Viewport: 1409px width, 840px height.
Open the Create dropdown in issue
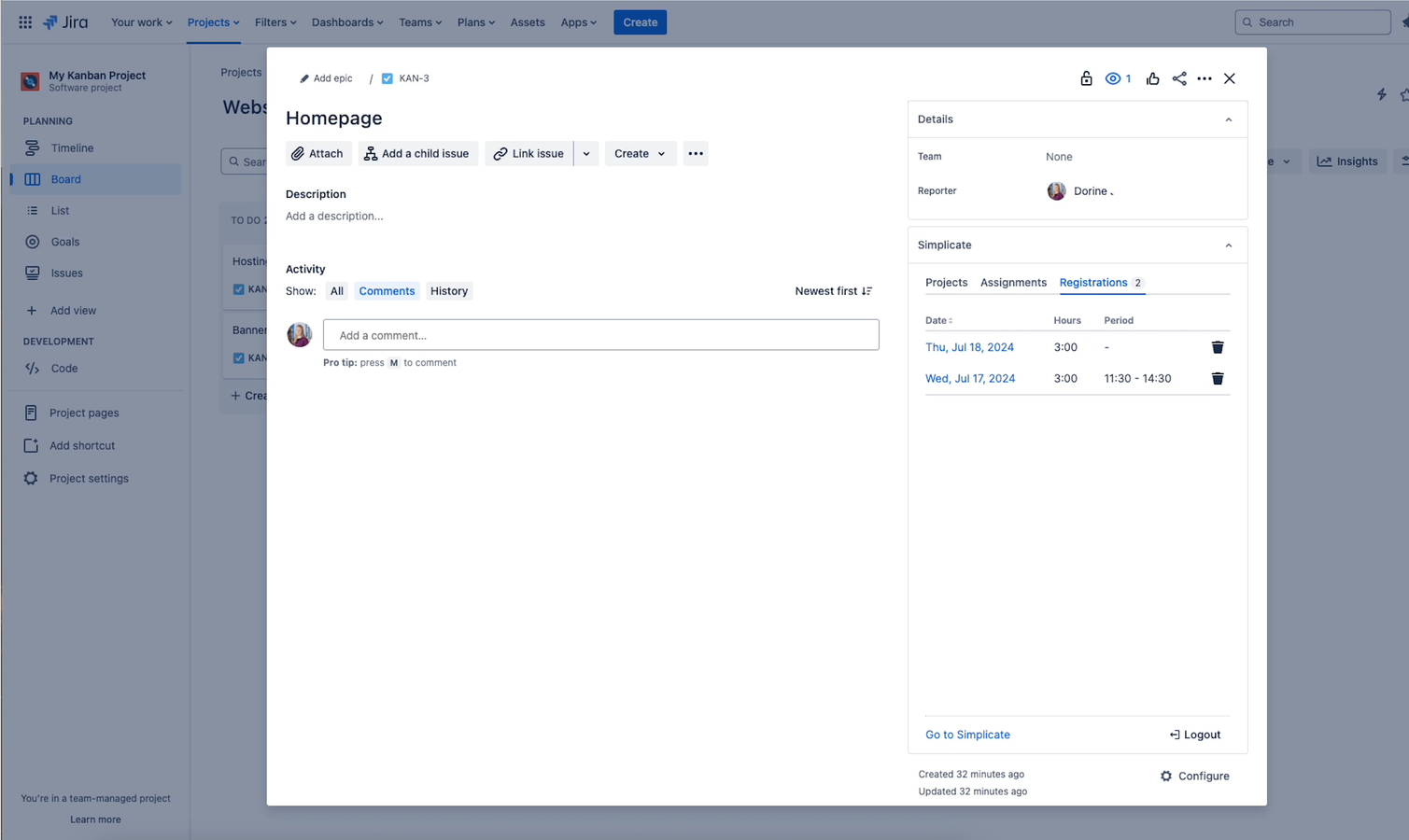click(x=641, y=153)
